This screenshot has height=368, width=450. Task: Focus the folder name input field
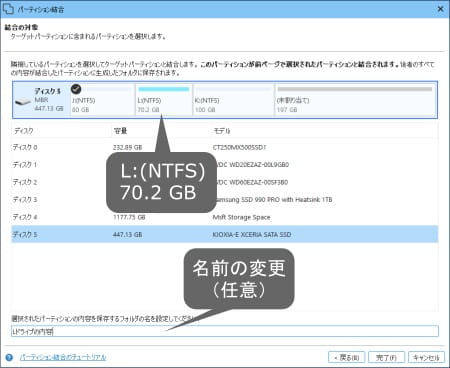click(x=225, y=331)
